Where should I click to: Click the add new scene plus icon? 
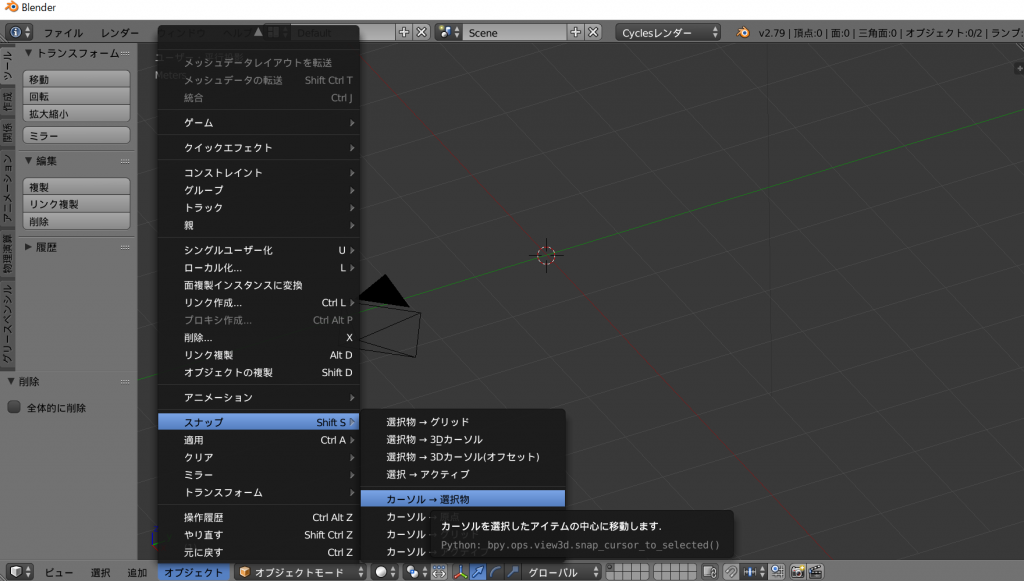tap(576, 32)
